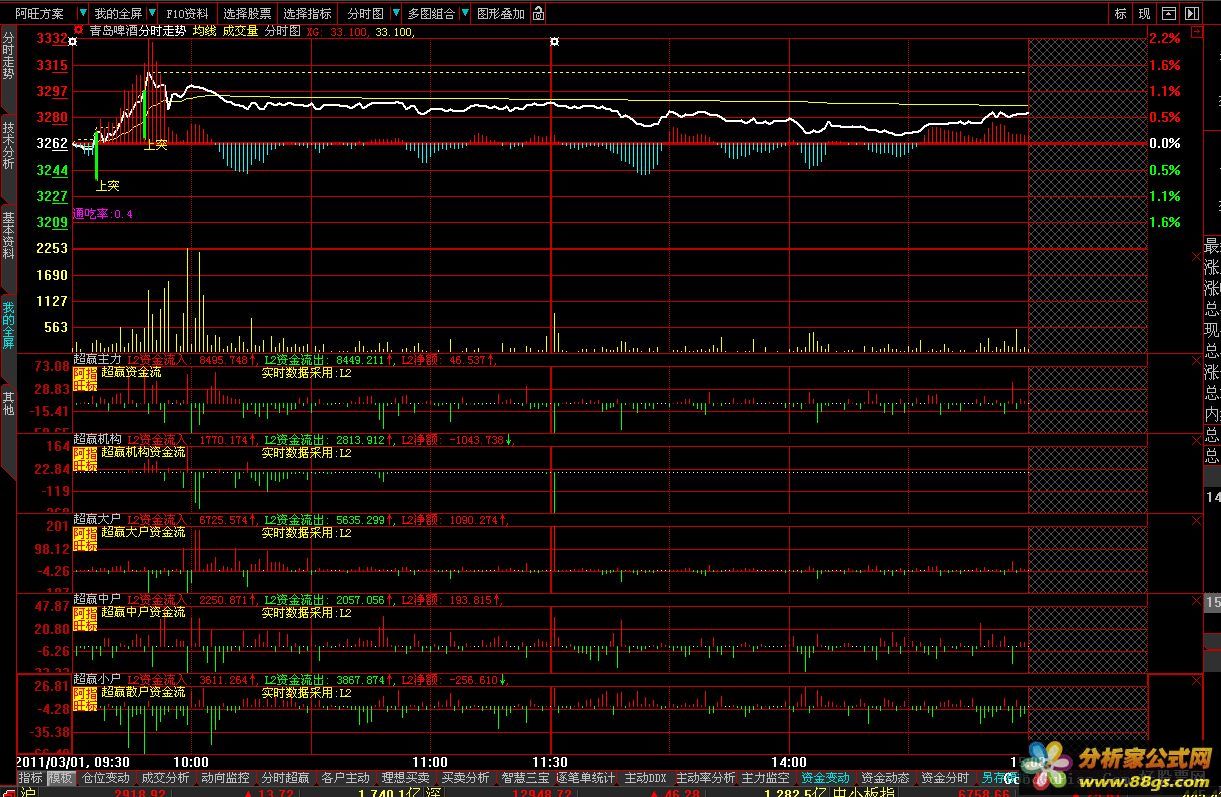Image resolution: width=1221 pixels, height=797 pixels.
Task: Click the 多图组合 toolbar button
Action: [x=431, y=14]
